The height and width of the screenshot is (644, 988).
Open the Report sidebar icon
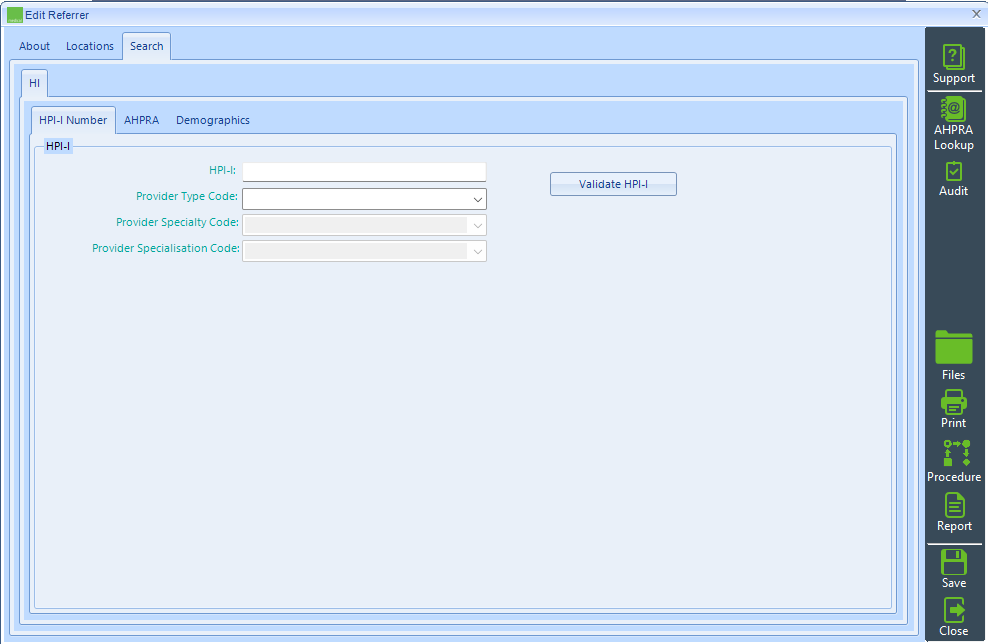click(x=953, y=512)
